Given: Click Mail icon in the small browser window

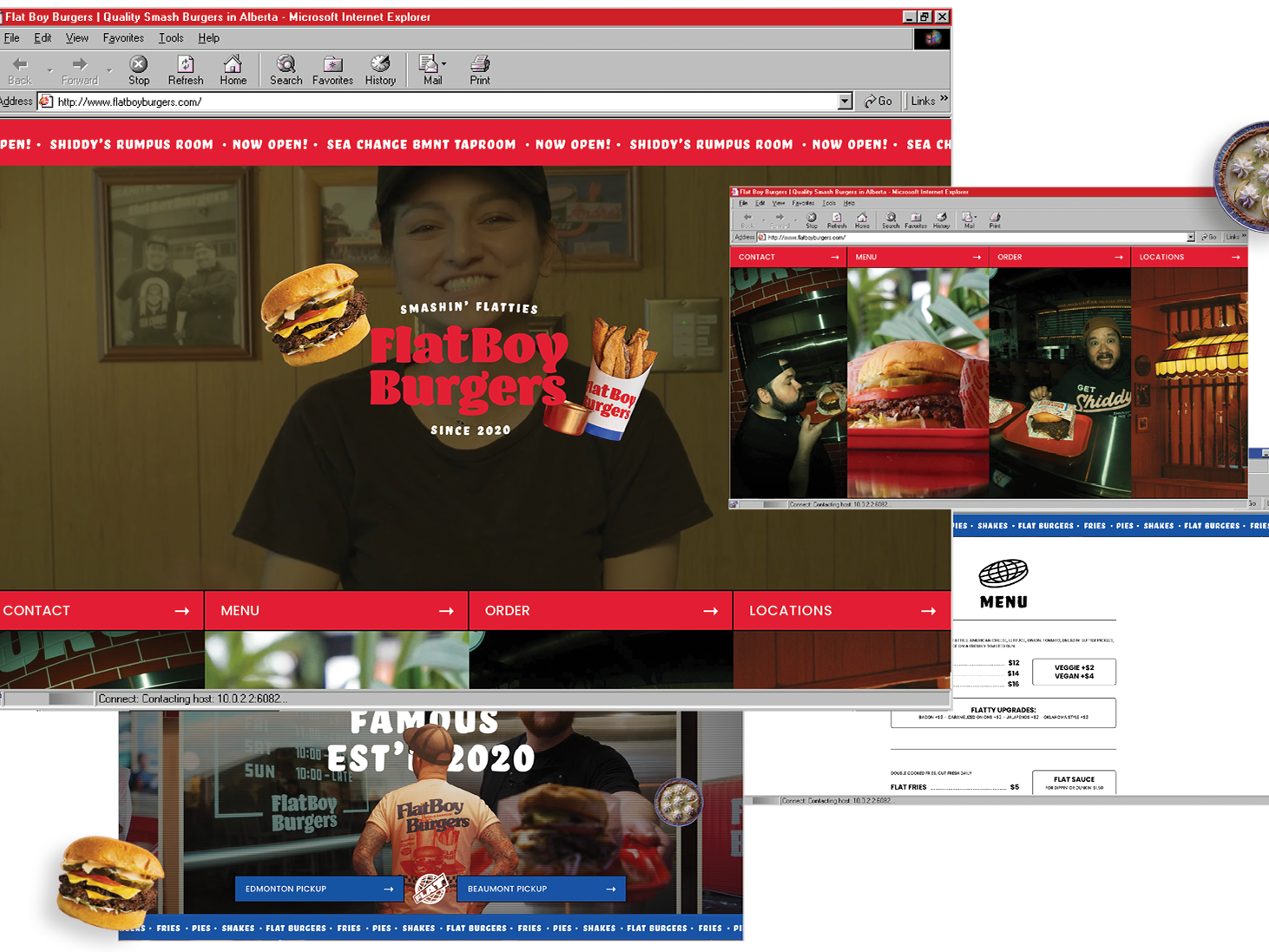Looking at the screenshot, I should tap(967, 218).
